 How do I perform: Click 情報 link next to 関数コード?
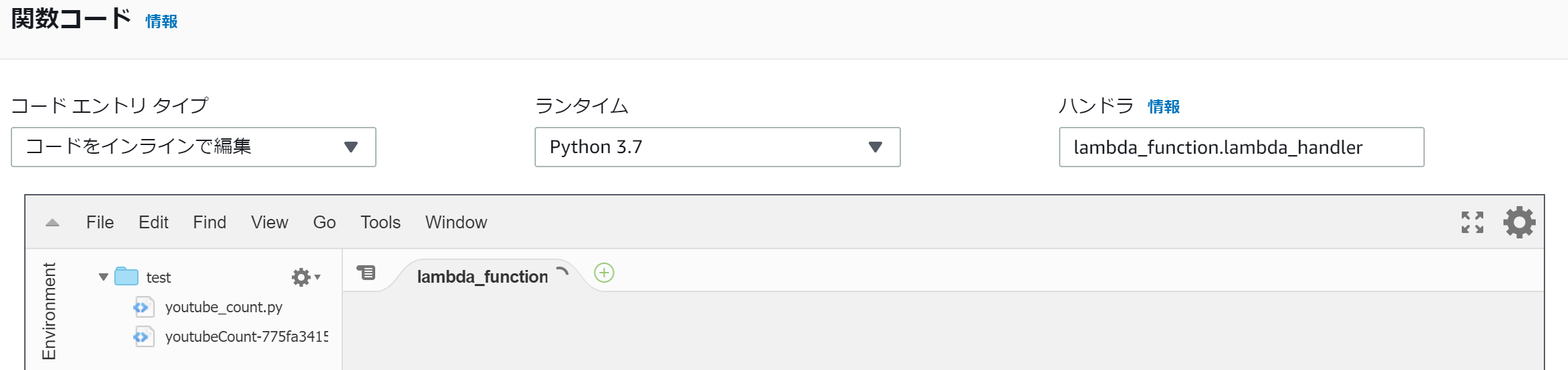(161, 21)
